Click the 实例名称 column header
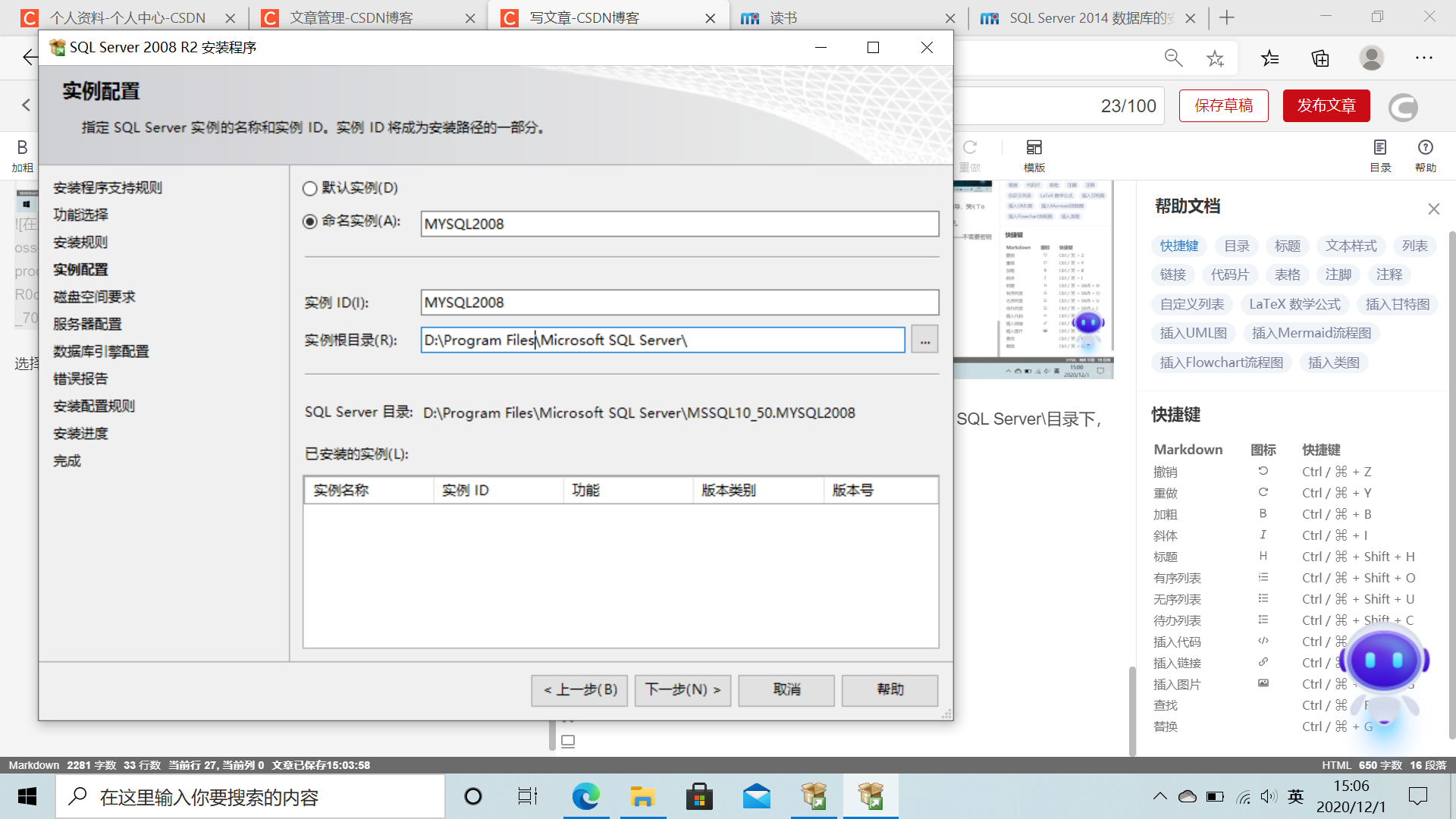This screenshot has height=819, width=1456. click(x=369, y=491)
